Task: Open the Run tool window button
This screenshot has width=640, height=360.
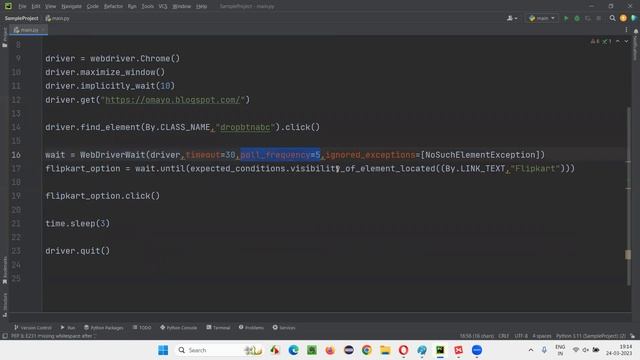Action: 68,327
